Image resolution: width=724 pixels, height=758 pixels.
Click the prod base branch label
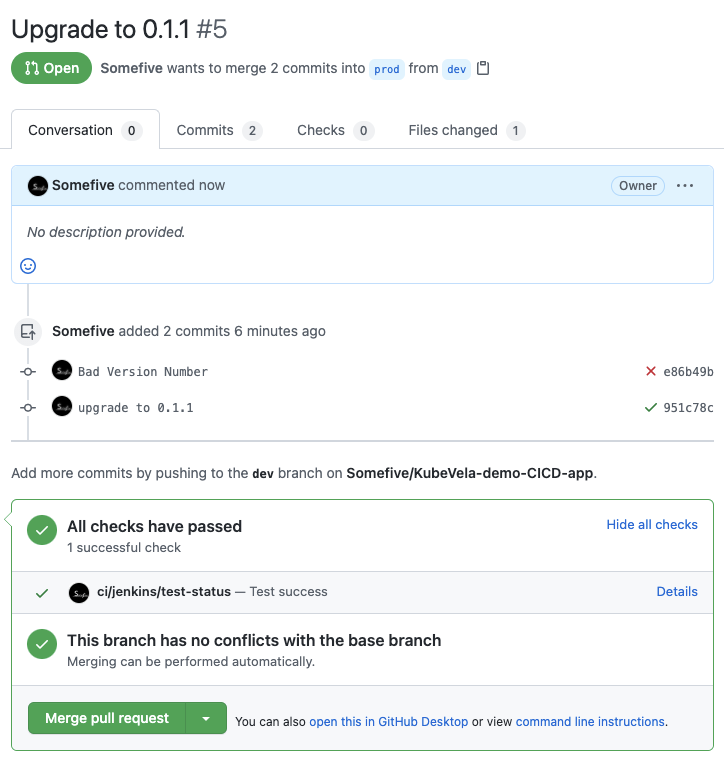coord(387,70)
